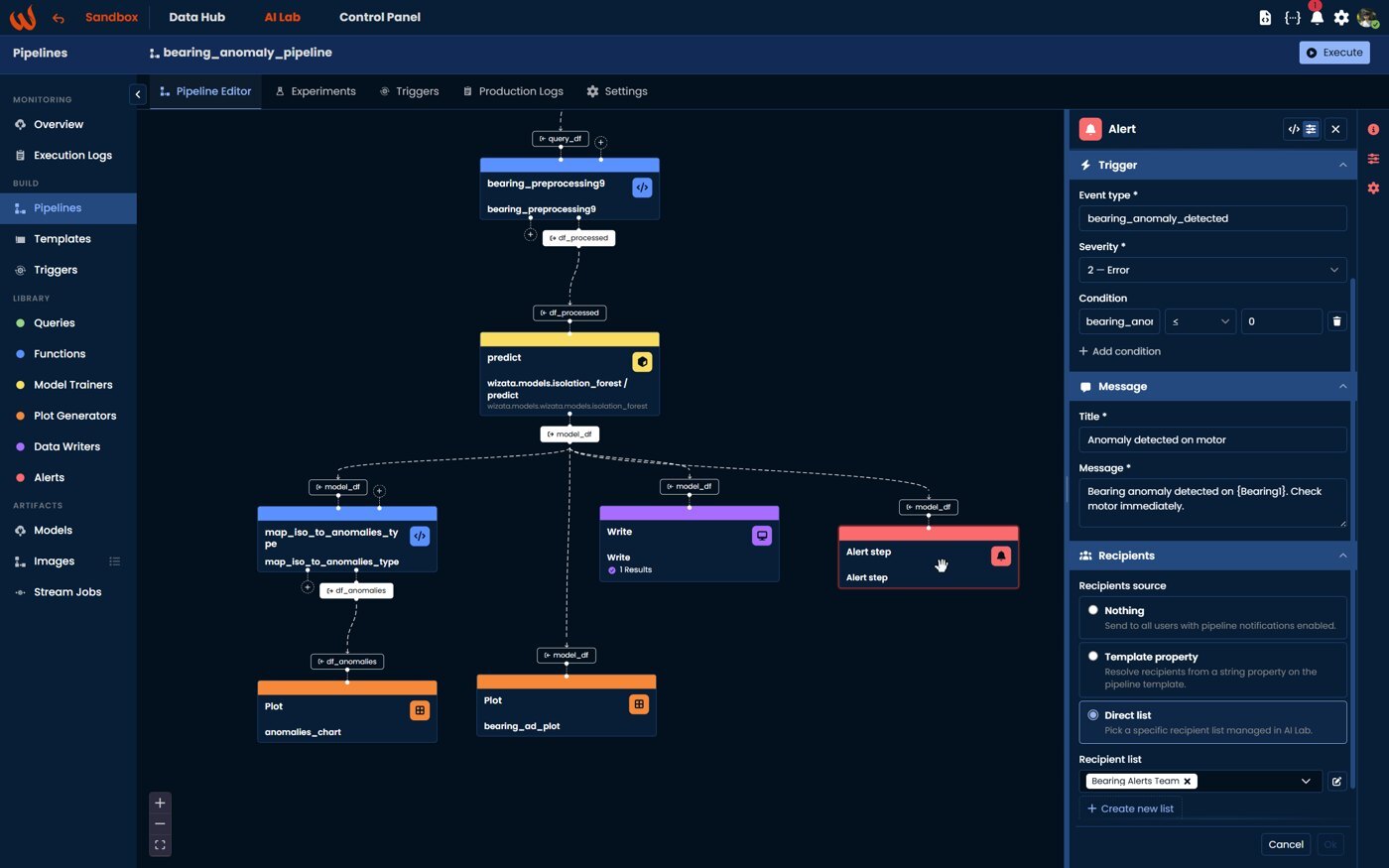Click the code icon on map_iso_to_anomalies_type node
Viewport: 1389px width, 868px height.
pos(420,536)
